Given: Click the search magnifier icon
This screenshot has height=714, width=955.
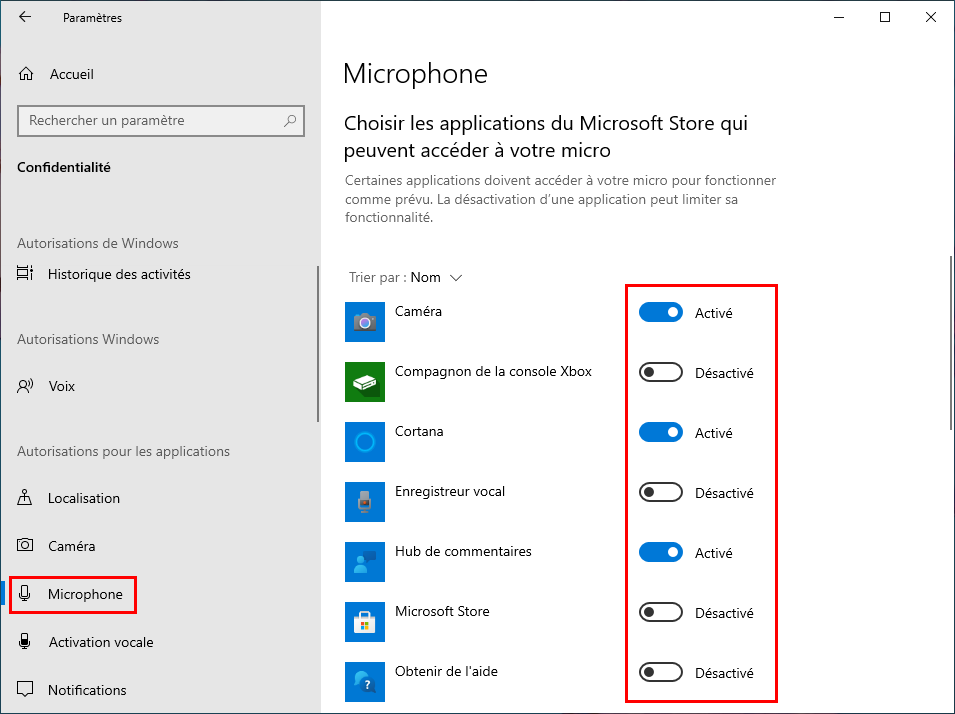Looking at the screenshot, I should tap(290, 121).
